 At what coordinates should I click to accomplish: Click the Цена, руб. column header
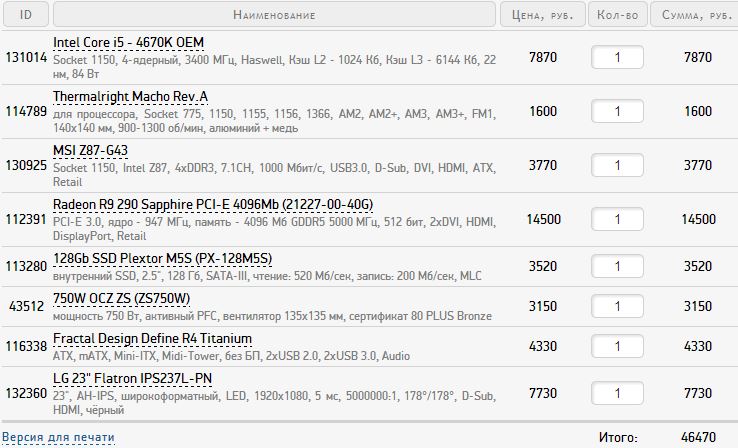[543, 15]
